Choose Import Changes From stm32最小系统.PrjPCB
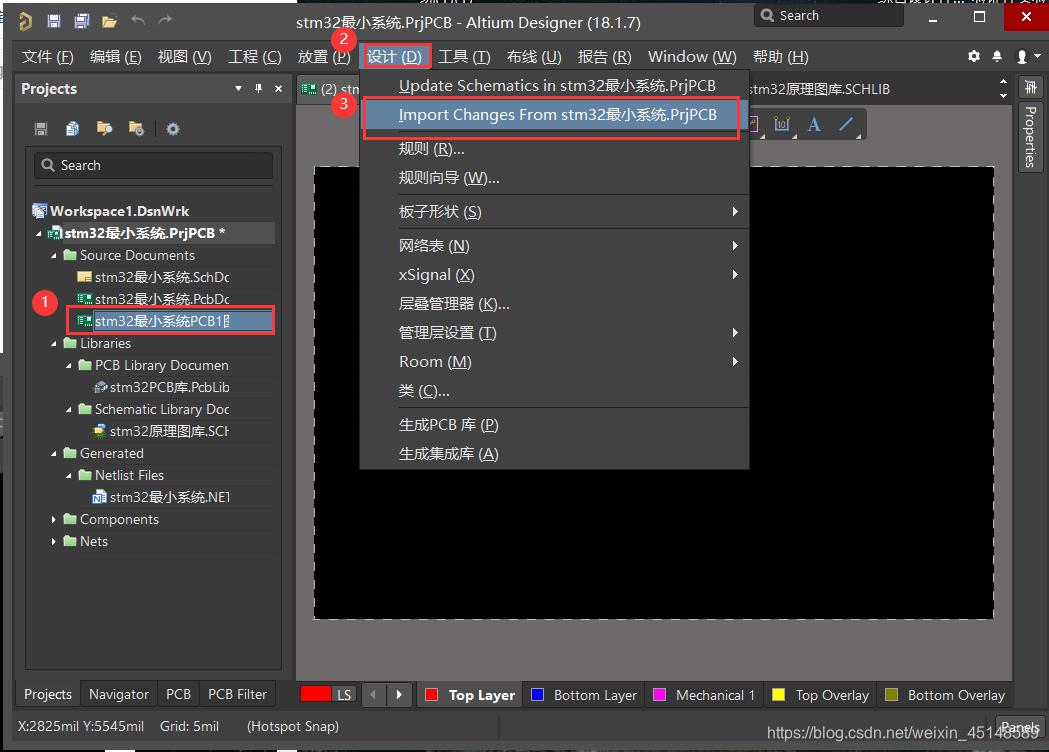 (557, 115)
